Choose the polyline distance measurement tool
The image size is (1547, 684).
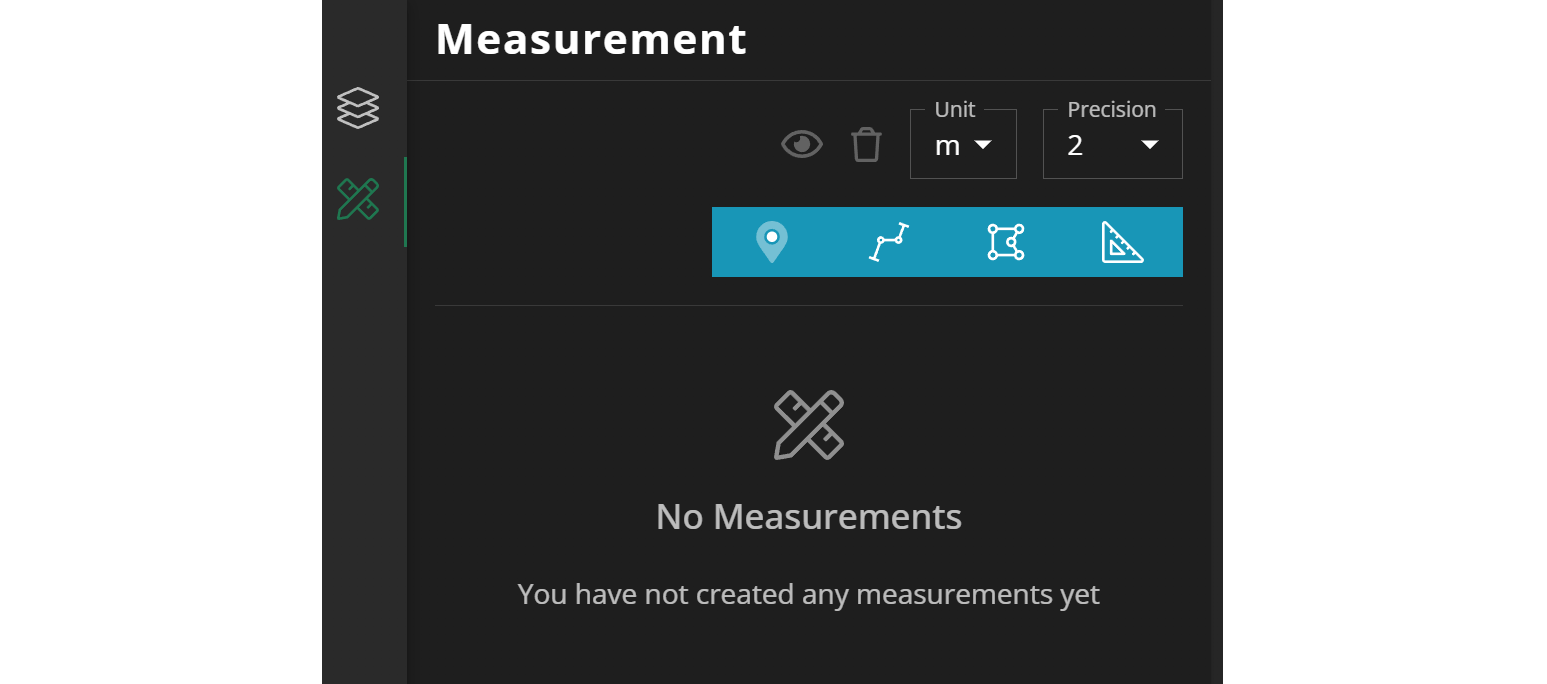click(x=889, y=242)
